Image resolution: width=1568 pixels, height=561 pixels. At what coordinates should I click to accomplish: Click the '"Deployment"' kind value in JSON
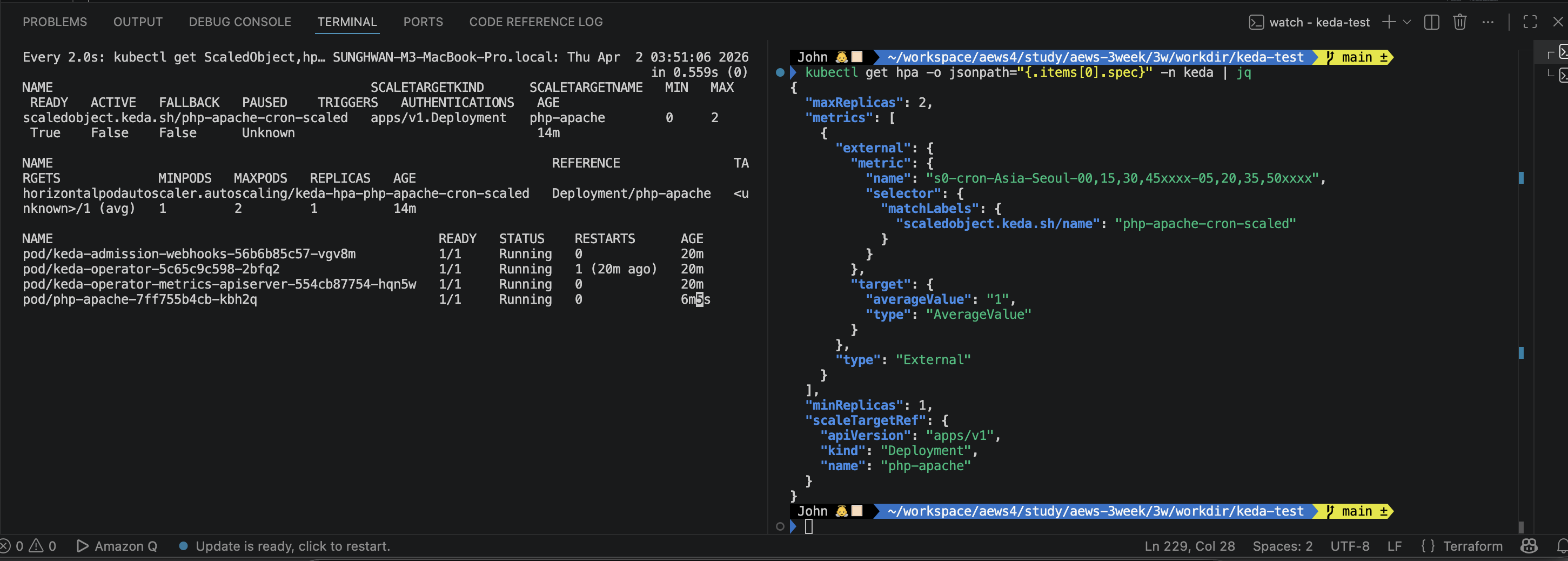(x=925, y=451)
